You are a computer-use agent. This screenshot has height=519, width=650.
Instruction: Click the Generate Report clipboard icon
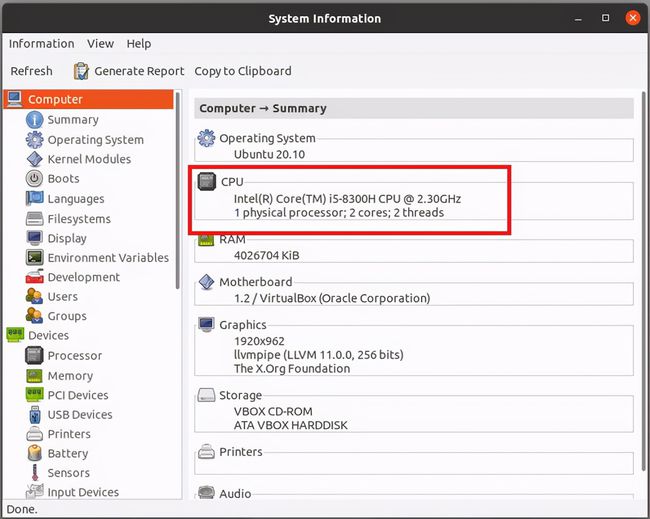pos(81,71)
